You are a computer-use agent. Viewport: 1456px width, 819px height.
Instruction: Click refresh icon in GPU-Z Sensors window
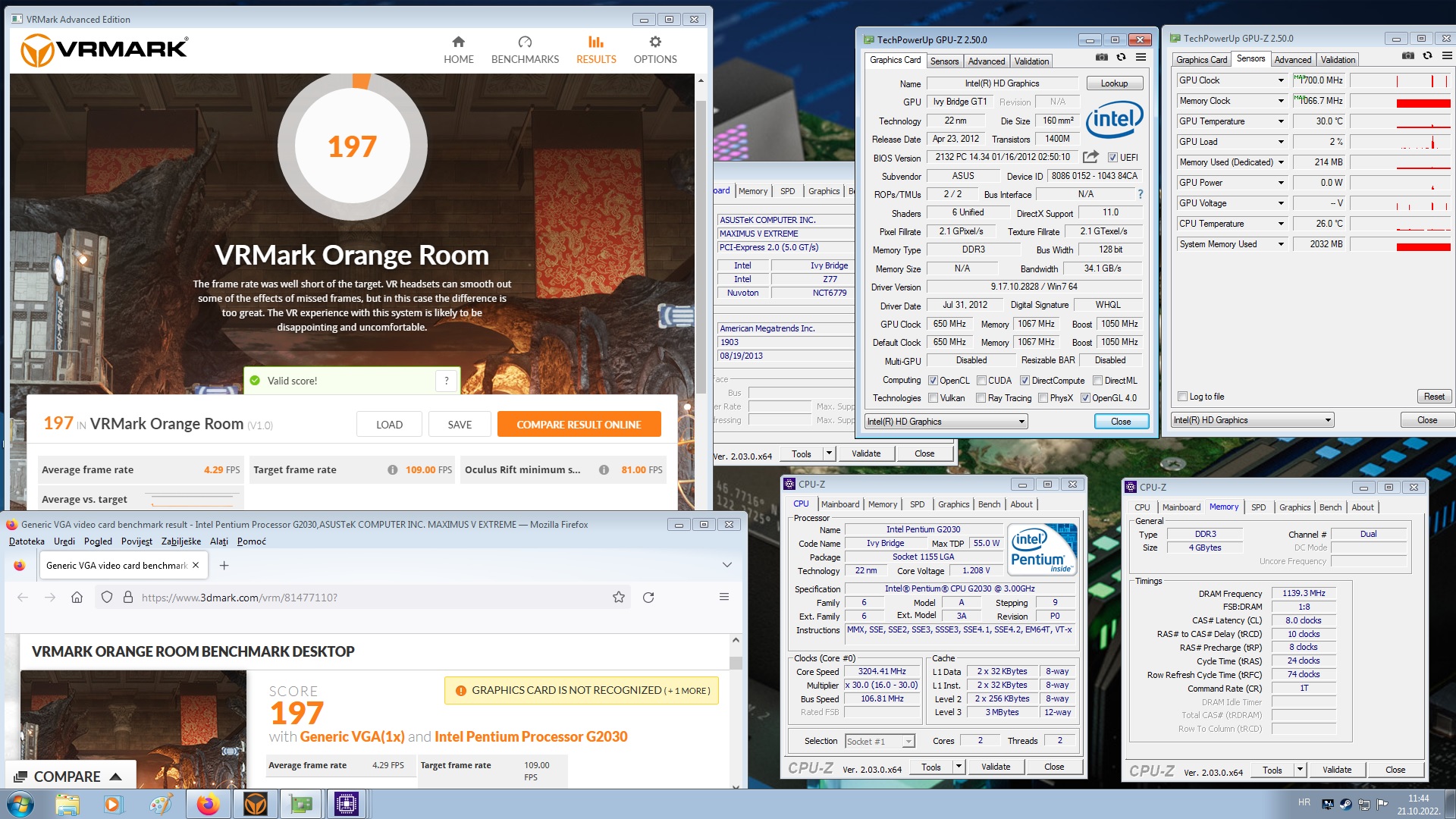(x=1427, y=56)
